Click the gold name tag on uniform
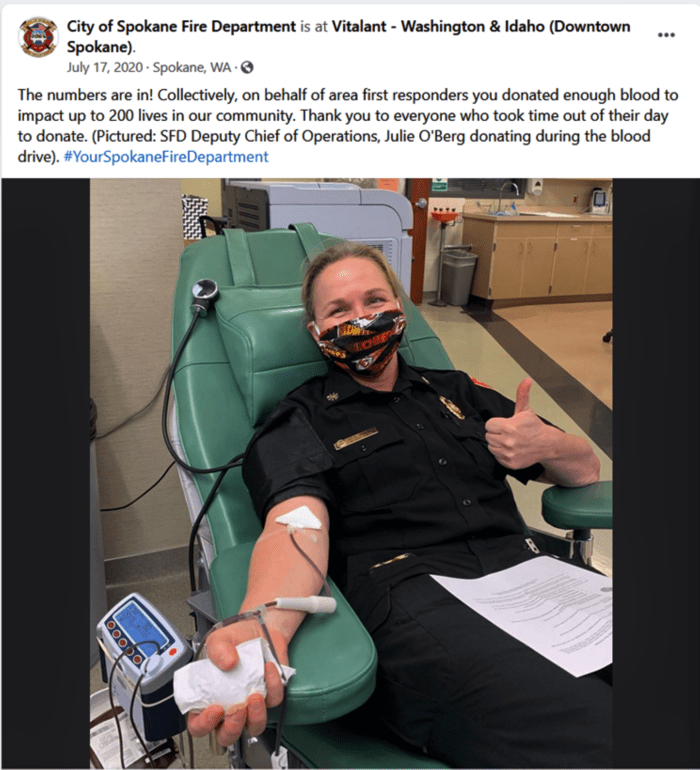 pos(356,439)
